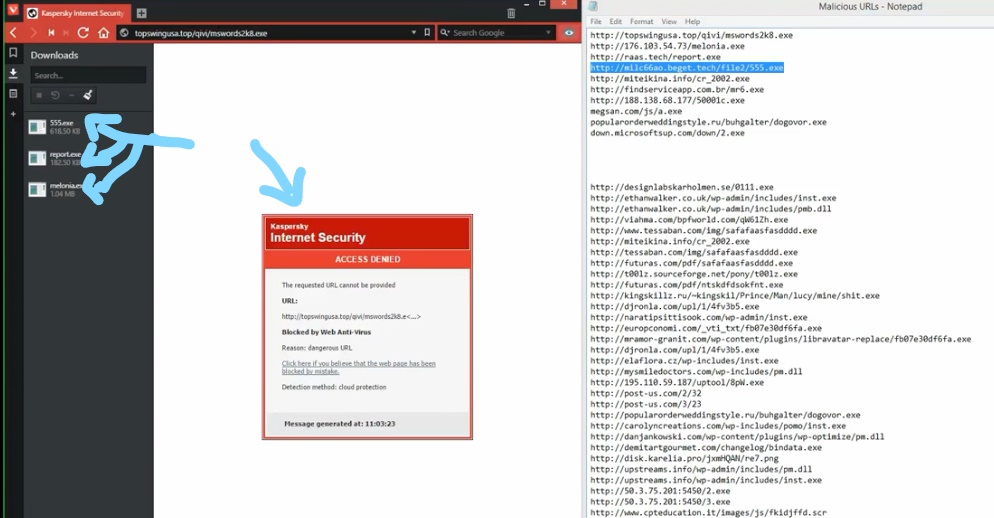Click the Notepad window title icon
Viewport: 994px width, 518px height.
pos(593,6)
